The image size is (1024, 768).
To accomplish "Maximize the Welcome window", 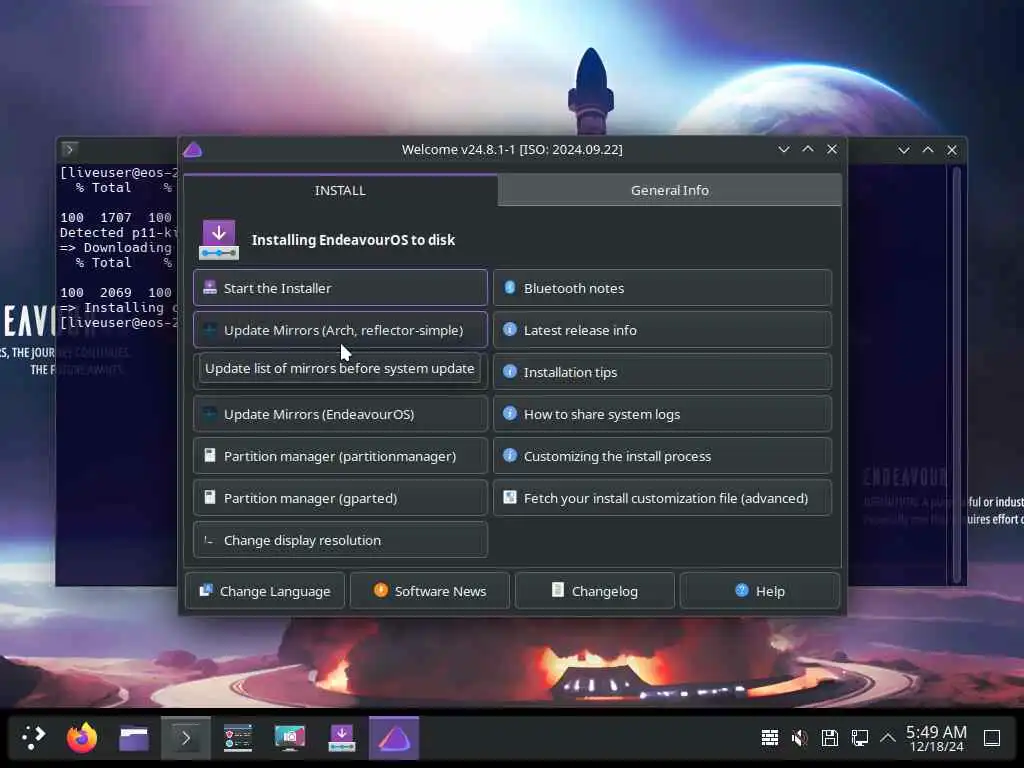I will tap(808, 150).
